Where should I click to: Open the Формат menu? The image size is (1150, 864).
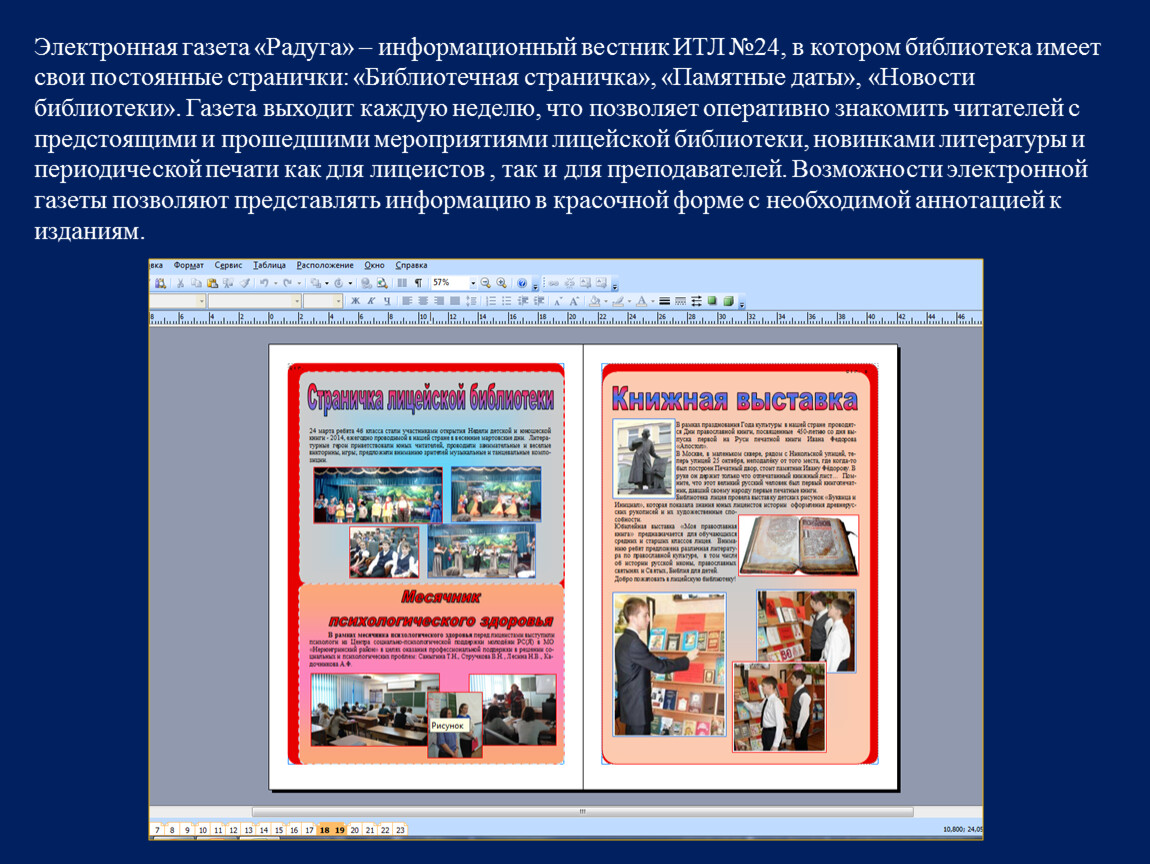[188, 266]
